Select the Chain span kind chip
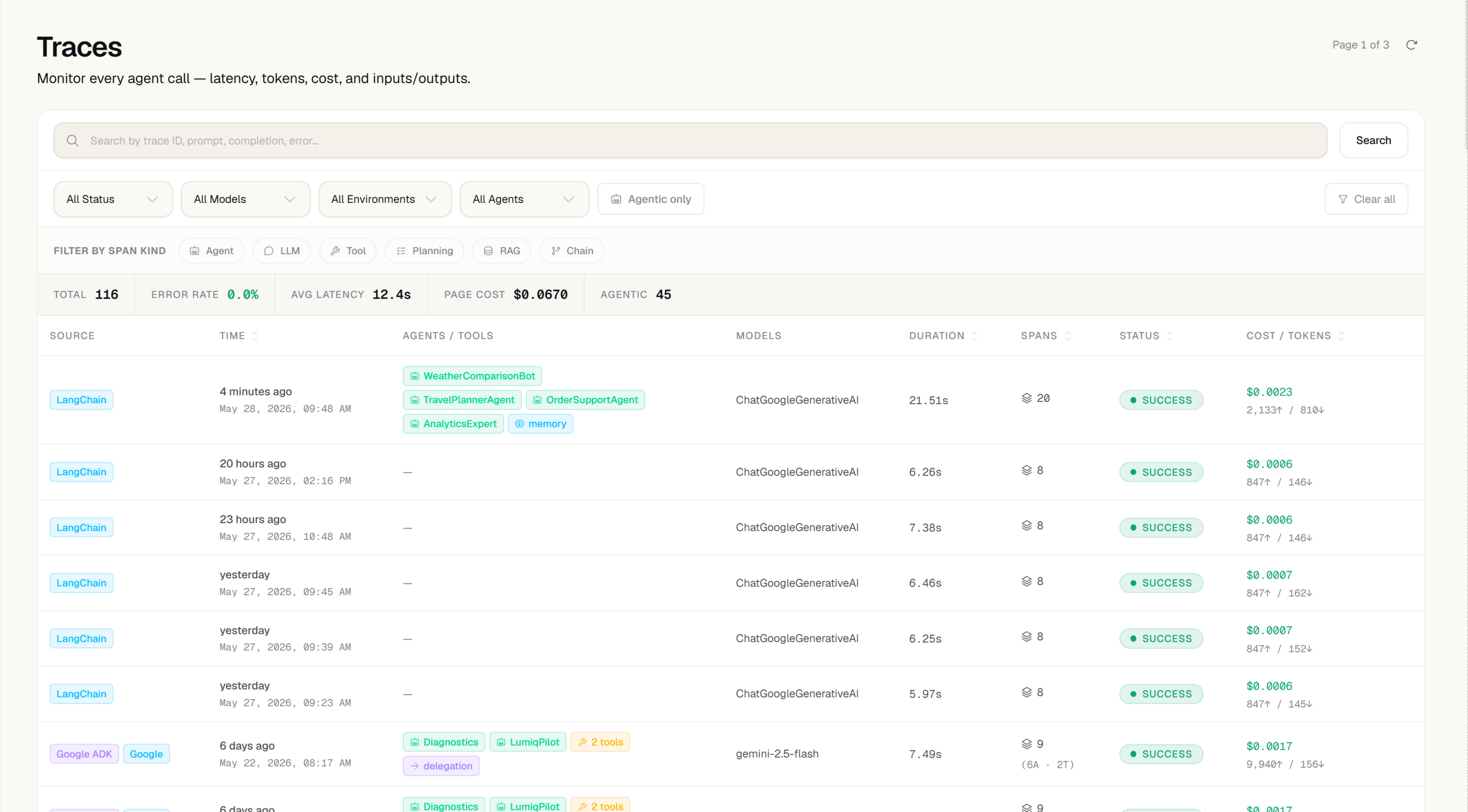The width and height of the screenshot is (1468, 812). pos(571,251)
